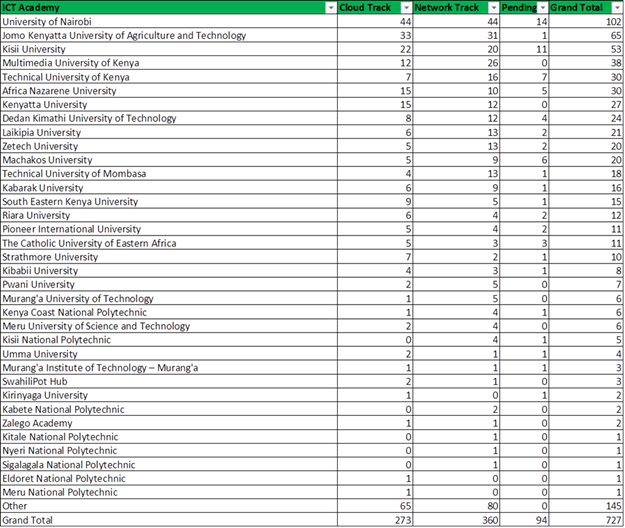Select the Multimedia University of Kenya cell

(x=72, y=63)
